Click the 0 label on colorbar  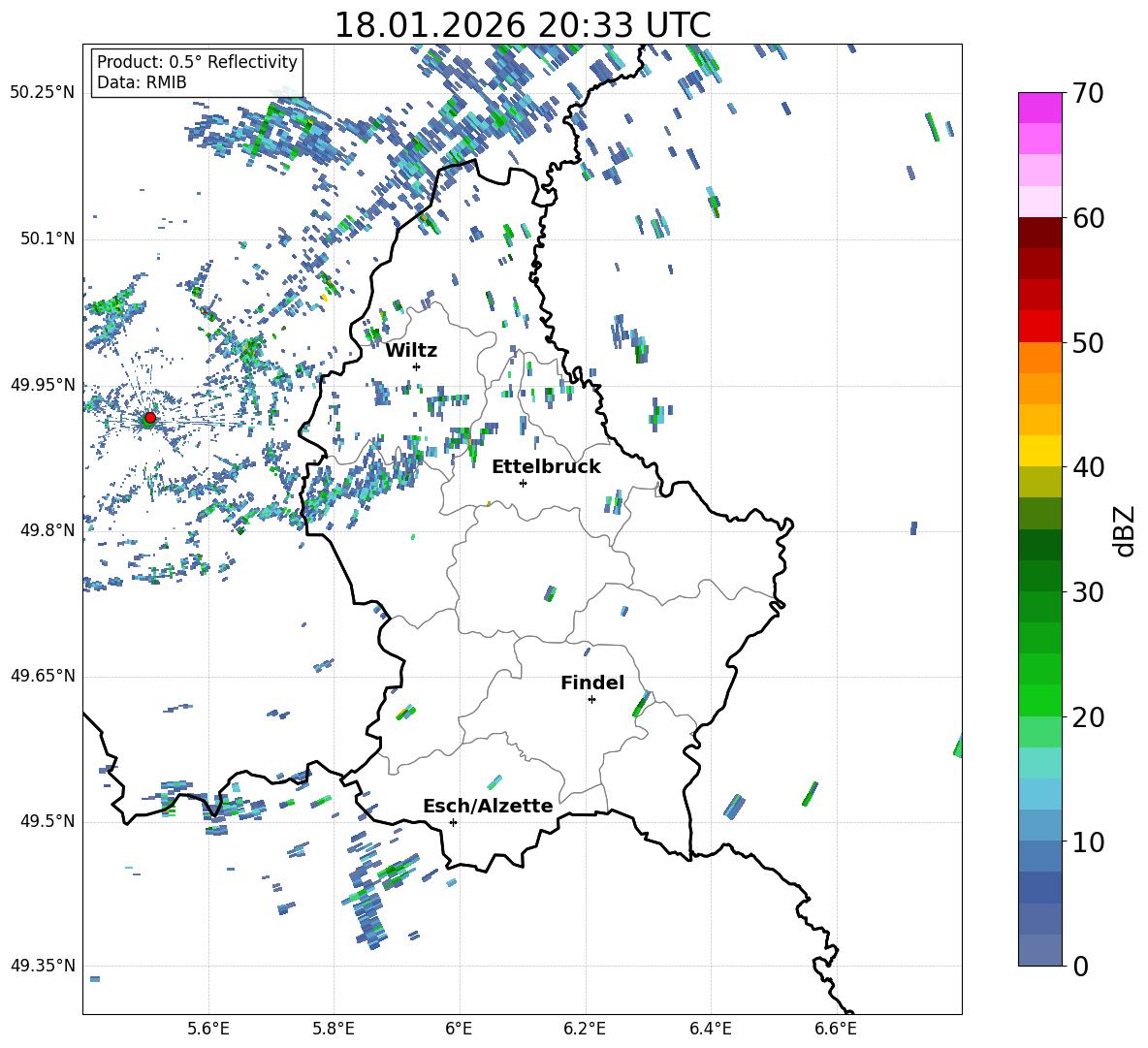pyautogui.click(x=1080, y=967)
